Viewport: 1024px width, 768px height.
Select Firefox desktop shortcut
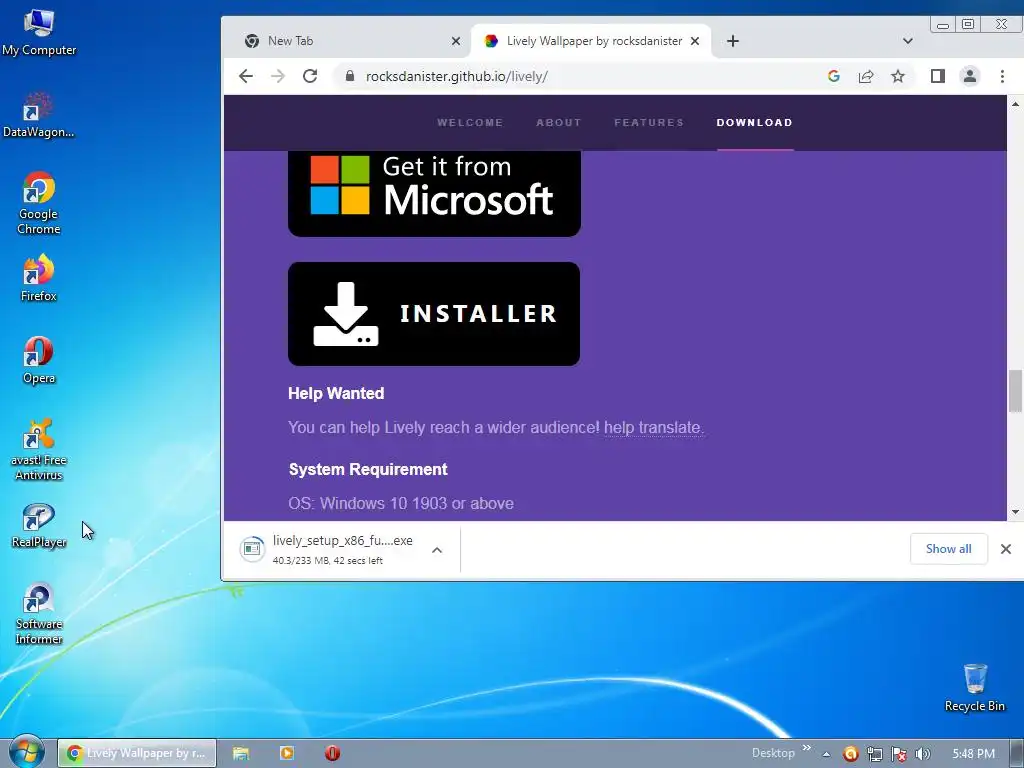tap(39, 278)
